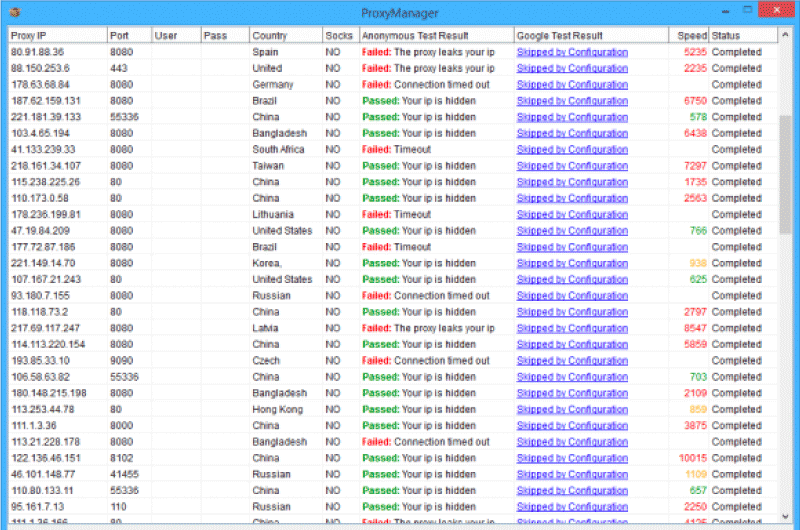Click scrollbar up arrow
This screenshot has width=800, height=530.
click(785, 35)
